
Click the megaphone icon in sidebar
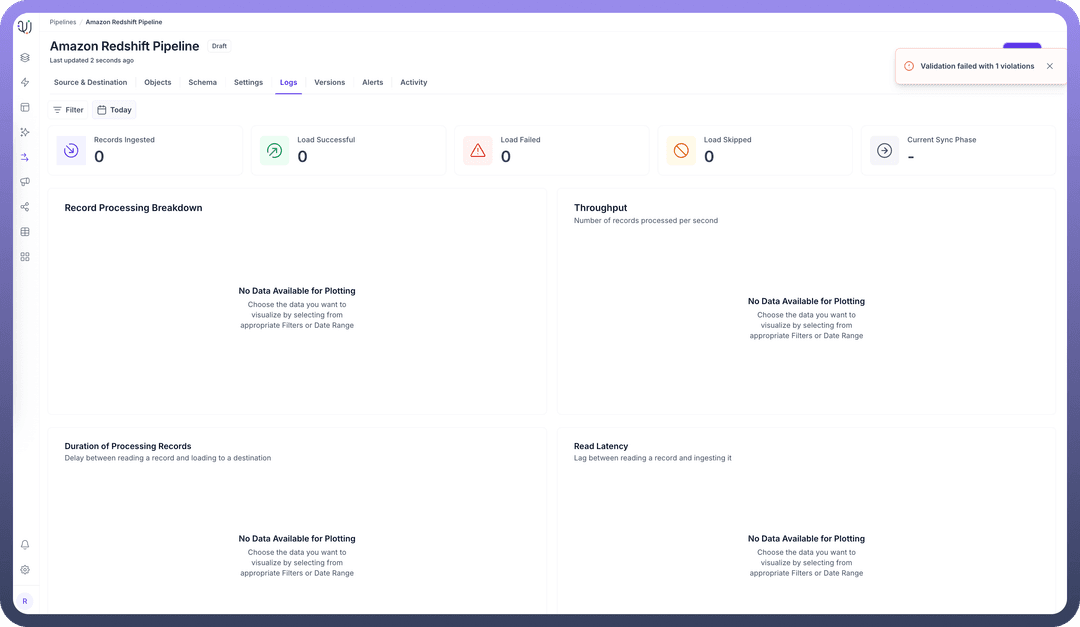(x=25, y=182)
